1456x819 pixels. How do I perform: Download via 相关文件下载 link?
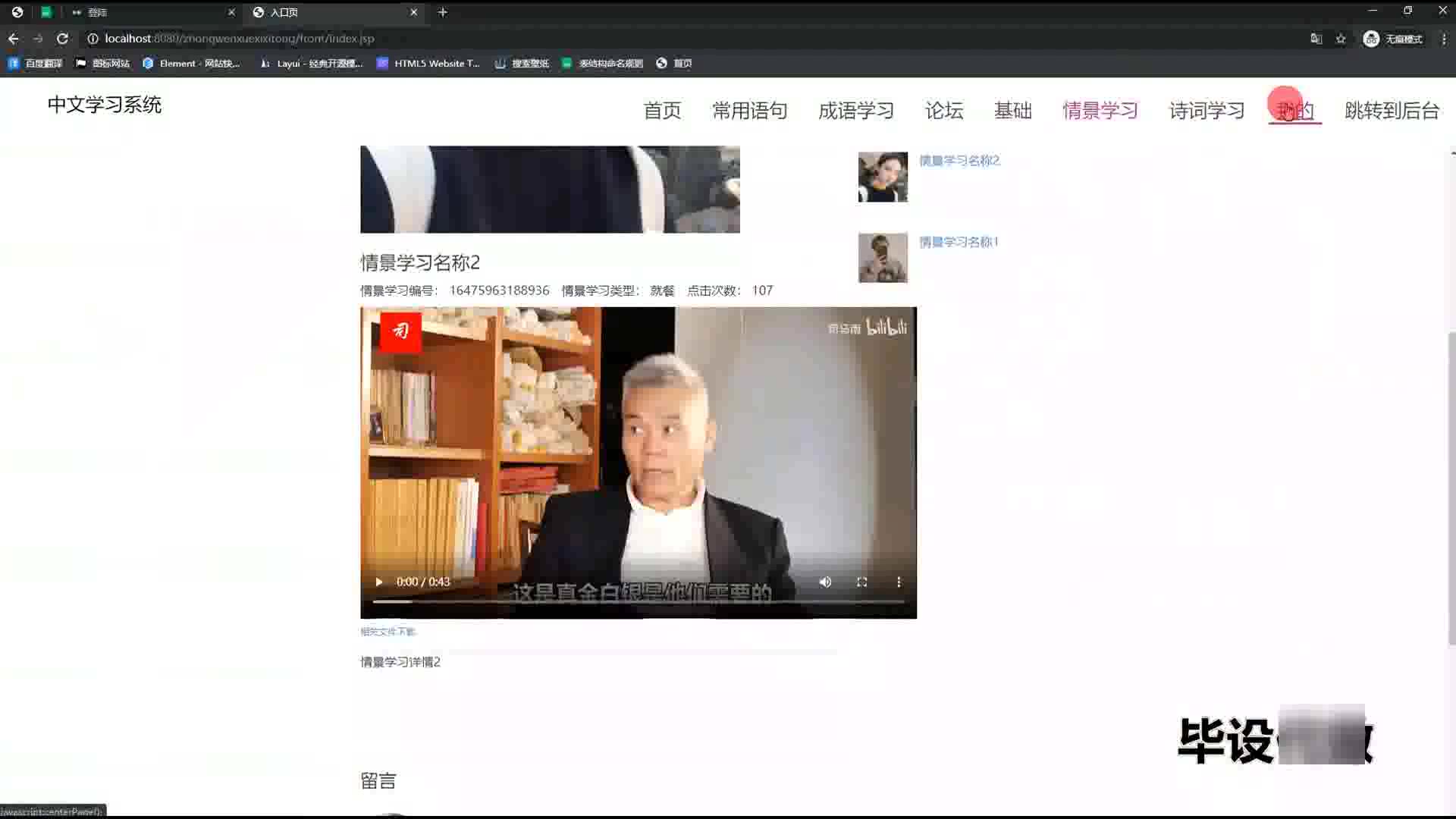click(x=388, y=632)
